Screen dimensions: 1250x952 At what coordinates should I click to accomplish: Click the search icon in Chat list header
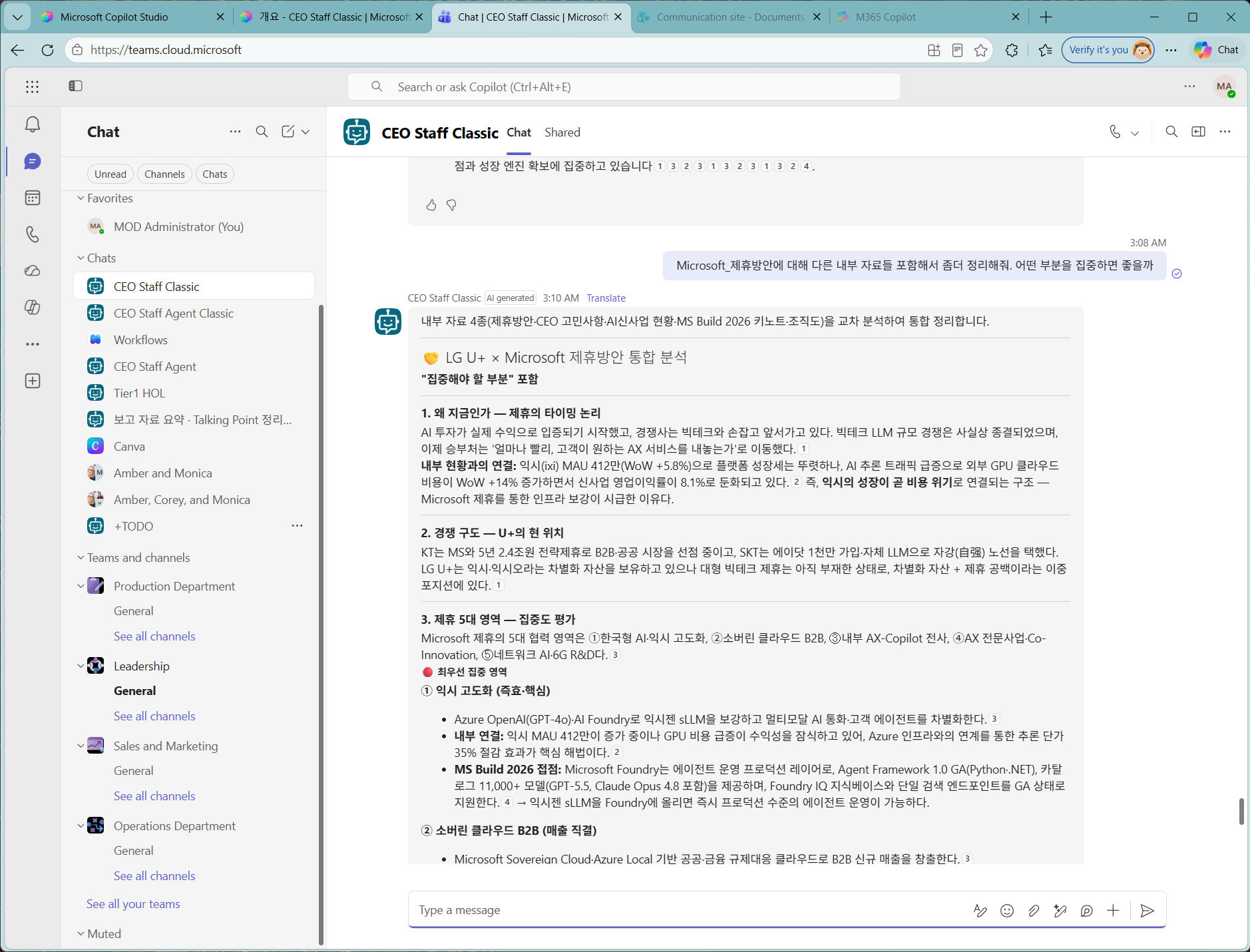262,132
